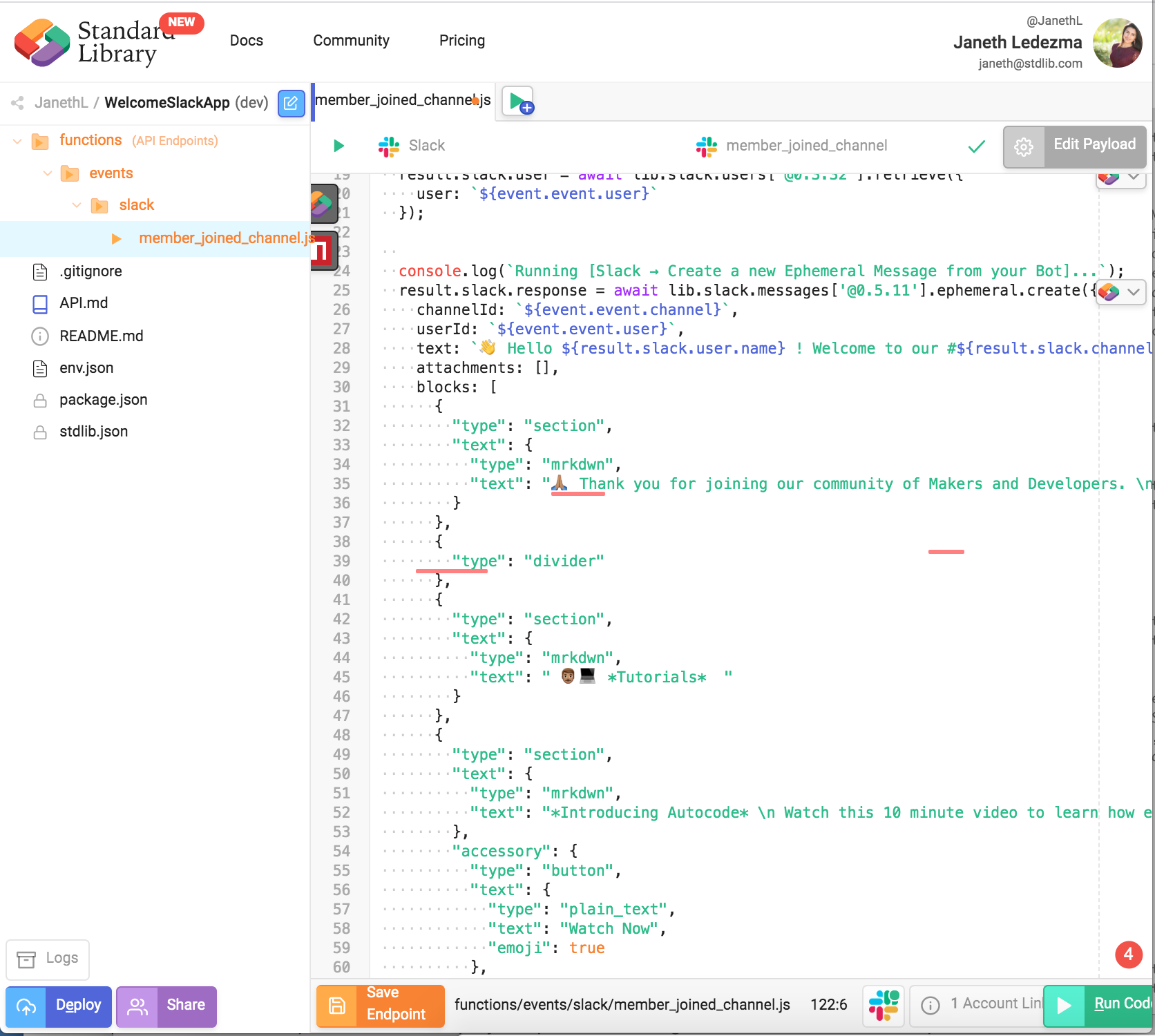
Task: Click the share icon before JanethL
Action: [17, 103]
